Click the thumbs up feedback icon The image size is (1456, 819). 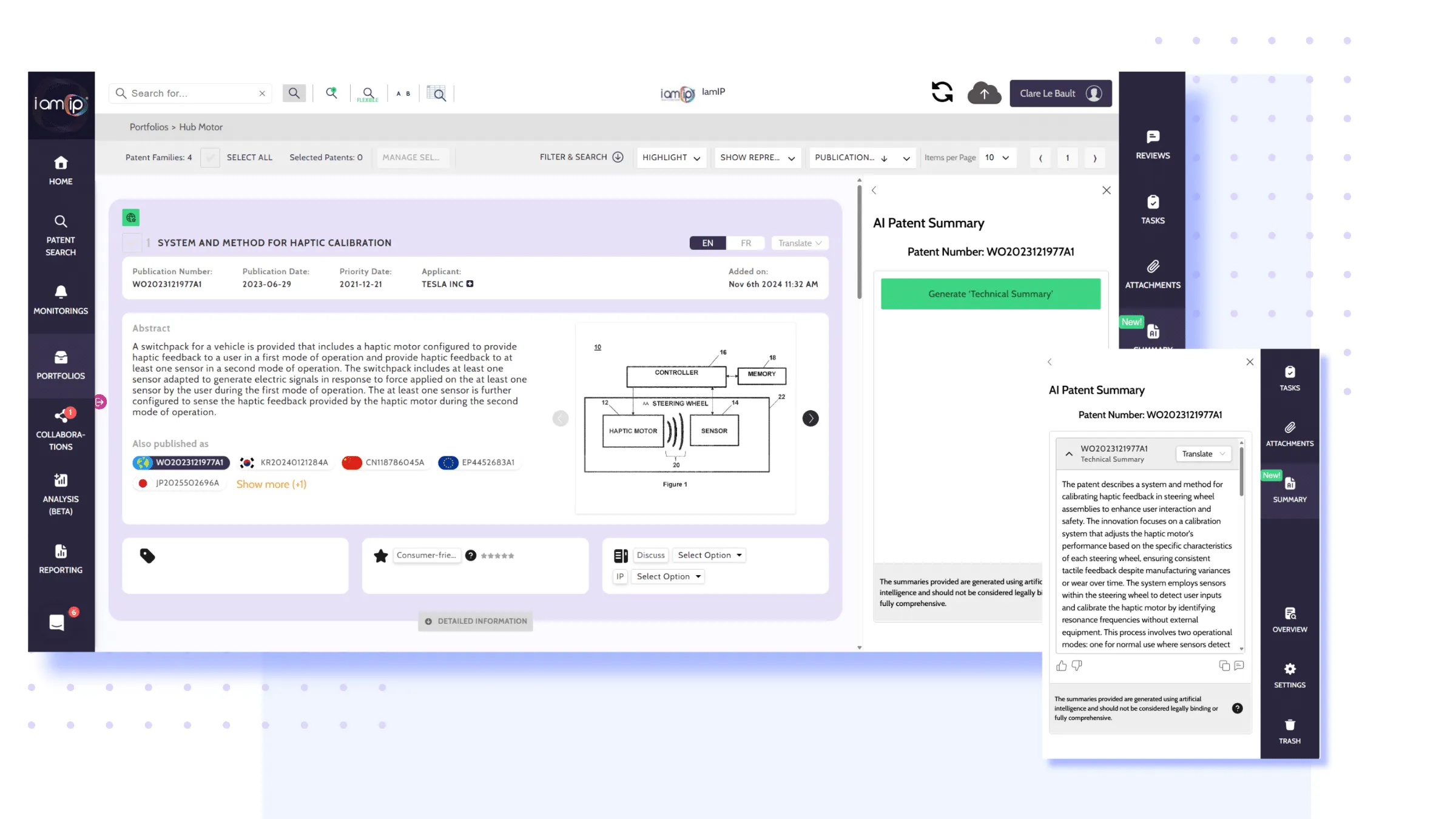(x=1061, y=666)
